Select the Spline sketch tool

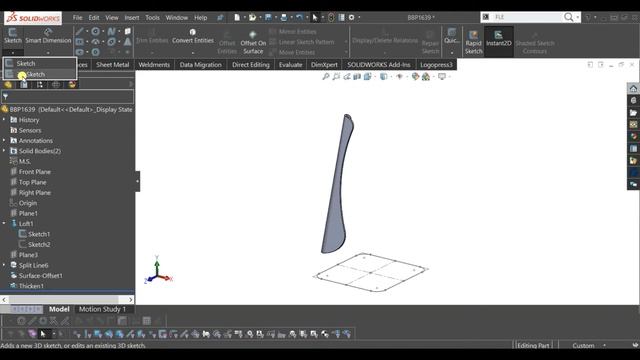click(111, 31)
